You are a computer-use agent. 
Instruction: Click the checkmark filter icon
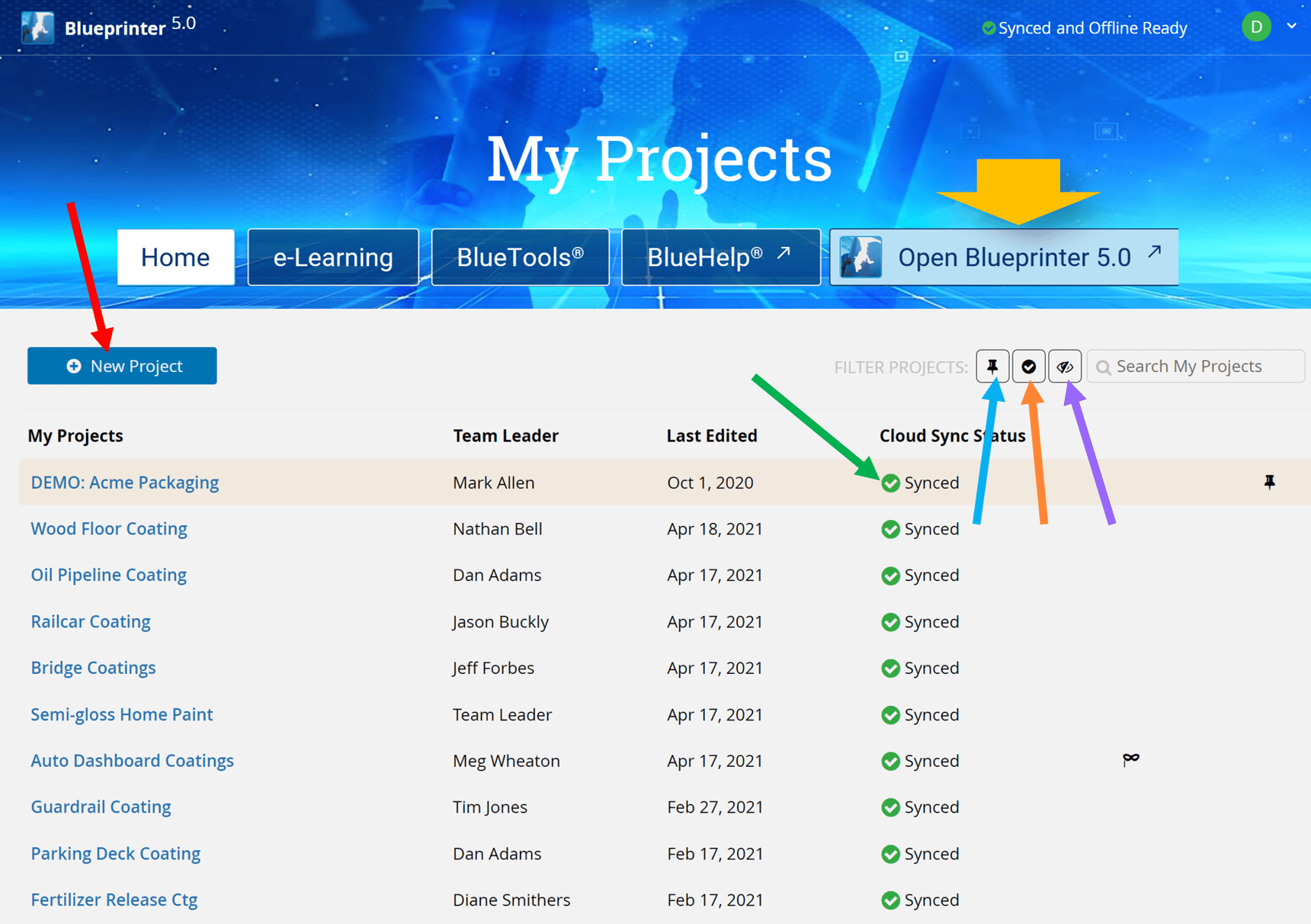click(1029, 366)
